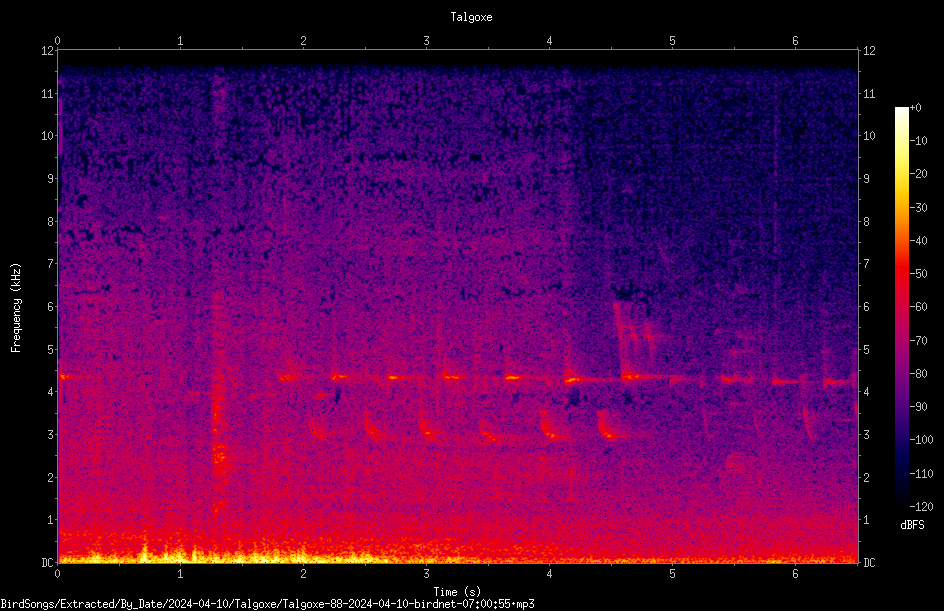Click the Frequency (kHz) axis label

tap(16, 308)
